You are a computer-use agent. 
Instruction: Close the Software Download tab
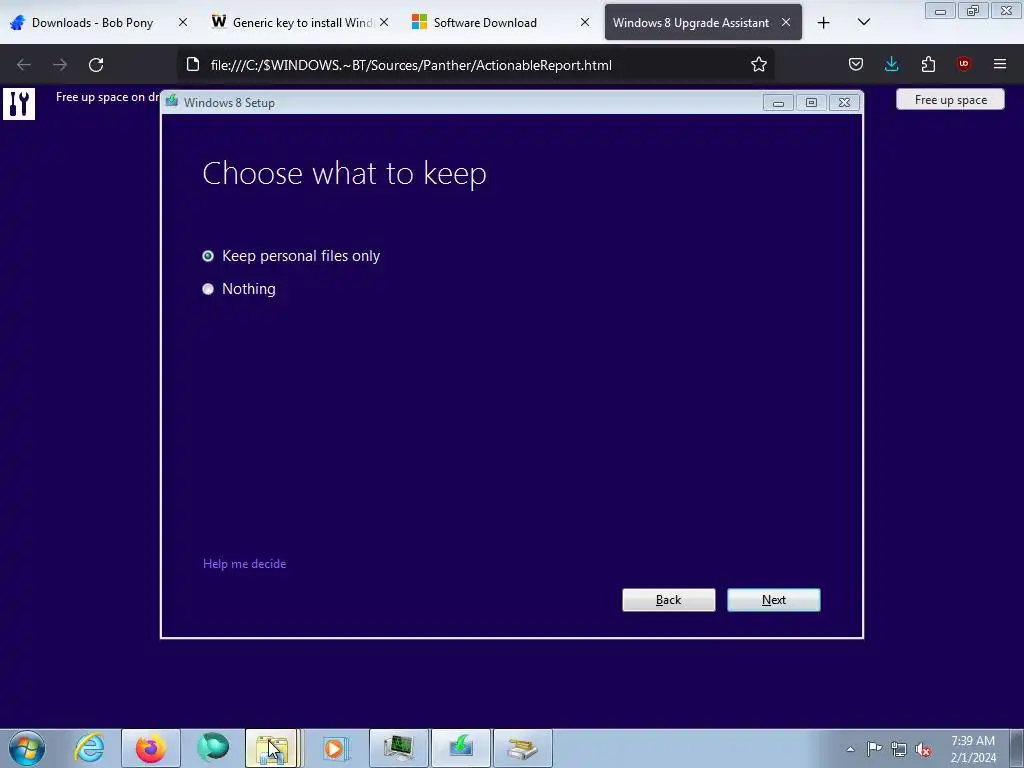pos(584,22)
